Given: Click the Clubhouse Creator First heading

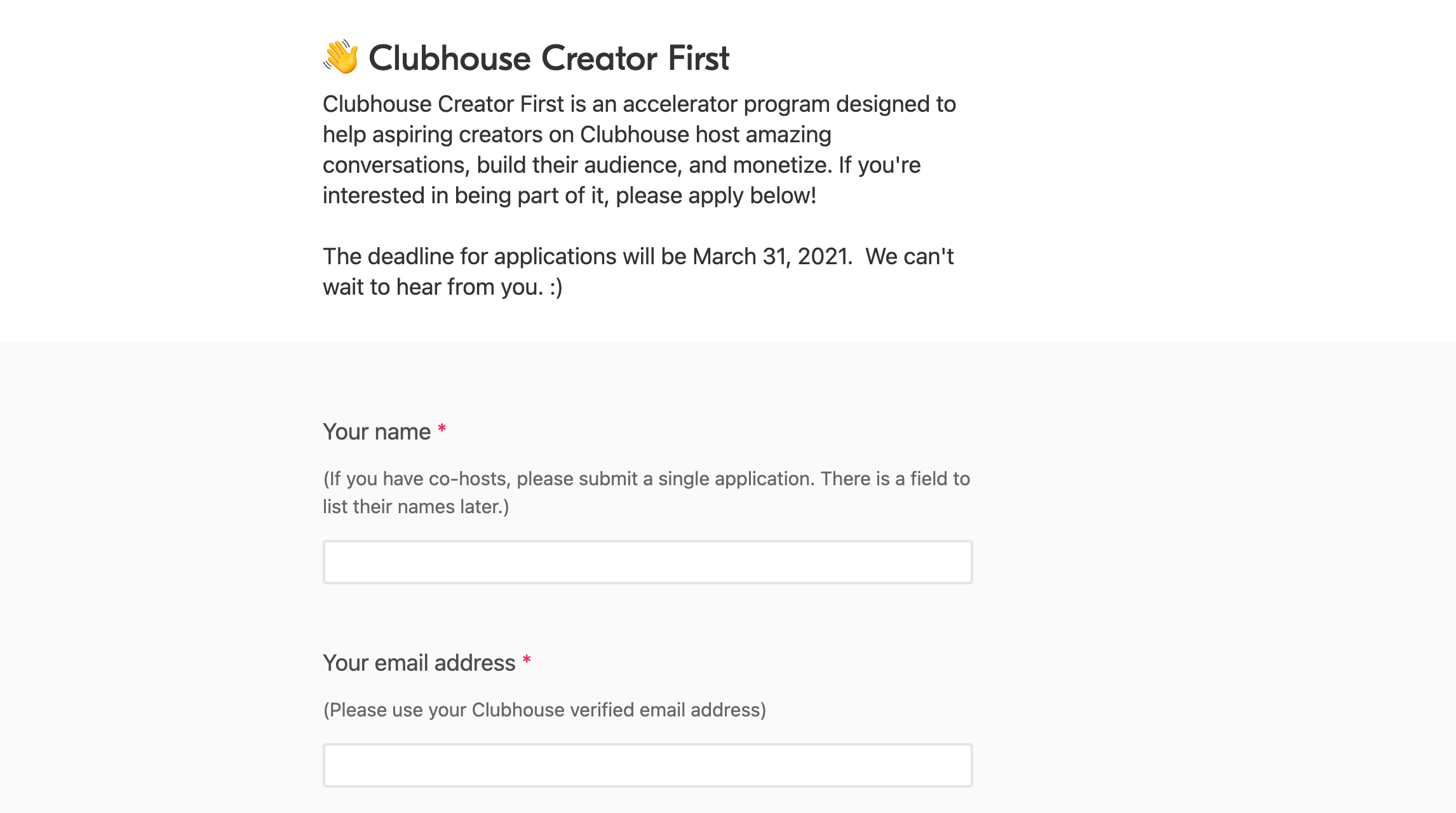Looking at the screenshot, I should pyautogui.click(x=549, y=58).
